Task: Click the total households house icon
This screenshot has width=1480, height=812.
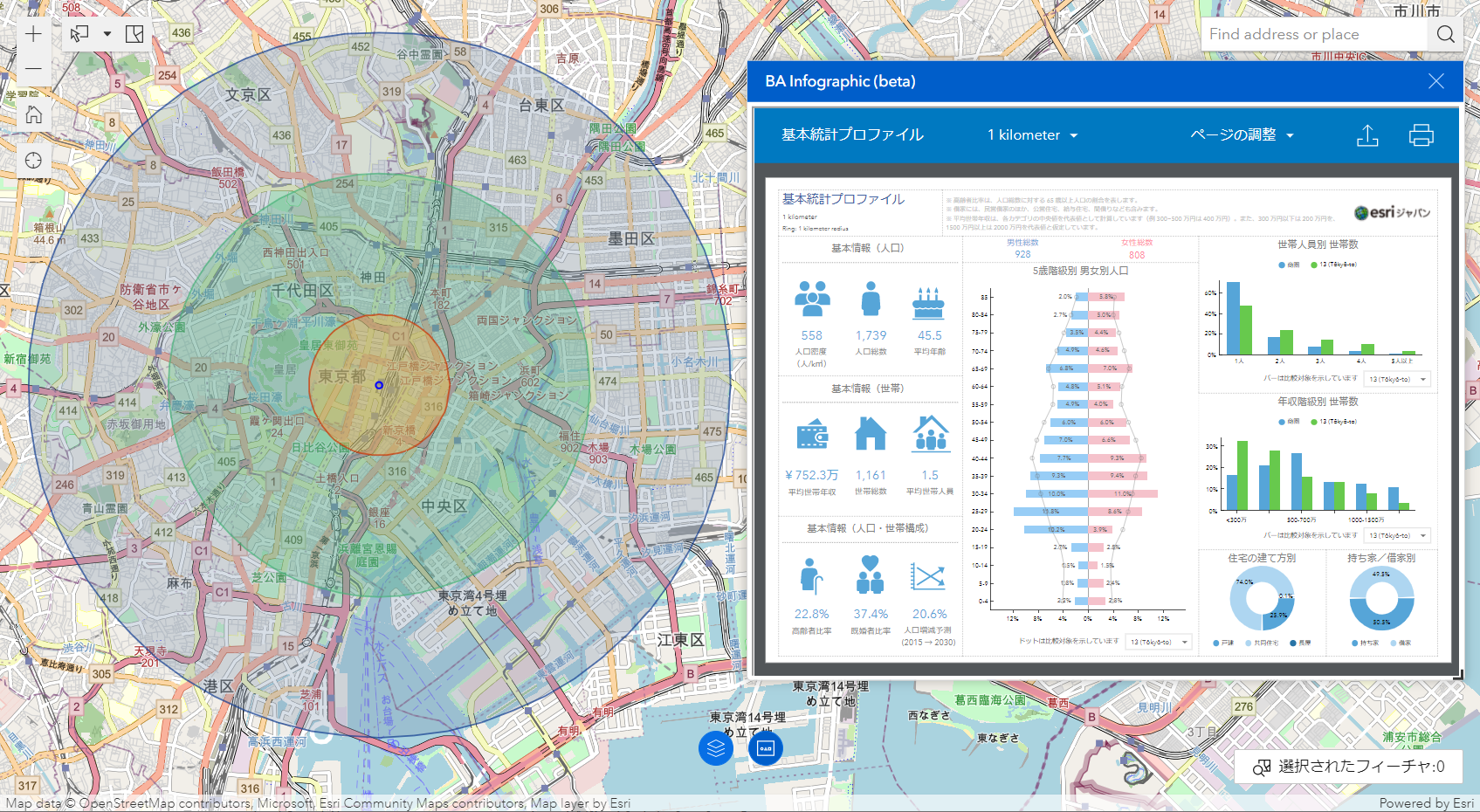Action: click(871, 433)
